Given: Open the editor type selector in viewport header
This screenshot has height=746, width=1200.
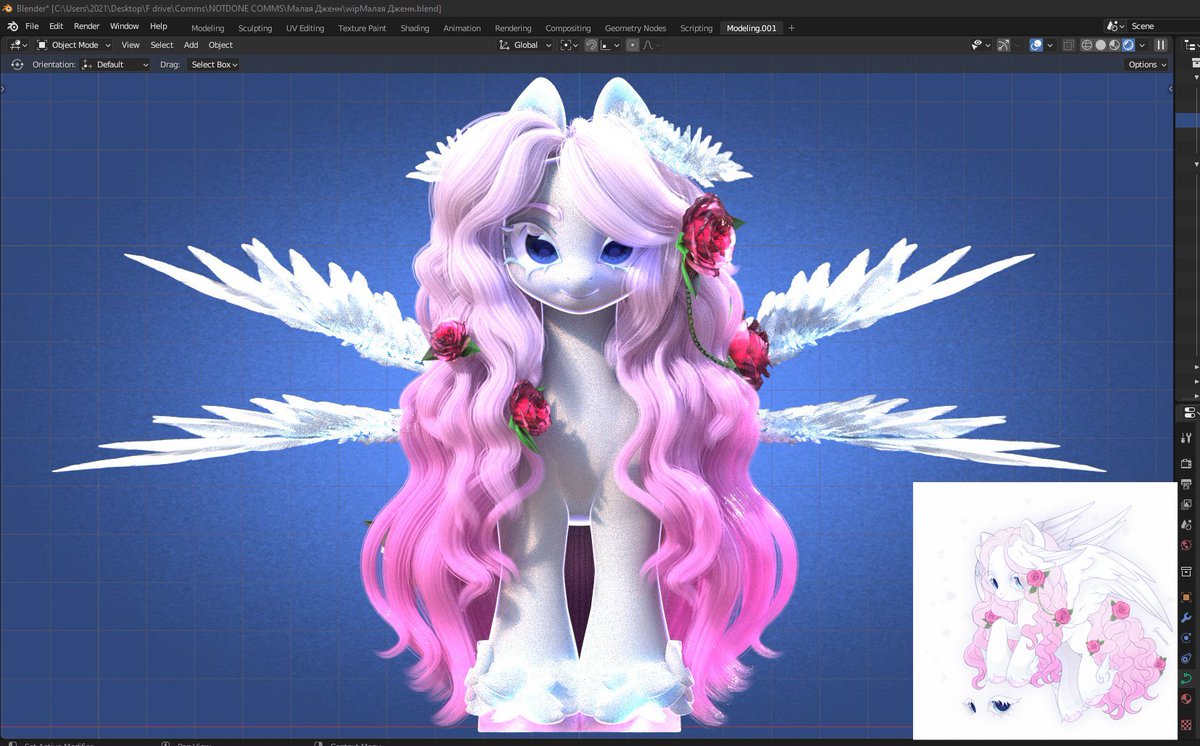Looking at the screenshot, I should tap(17, 45).
